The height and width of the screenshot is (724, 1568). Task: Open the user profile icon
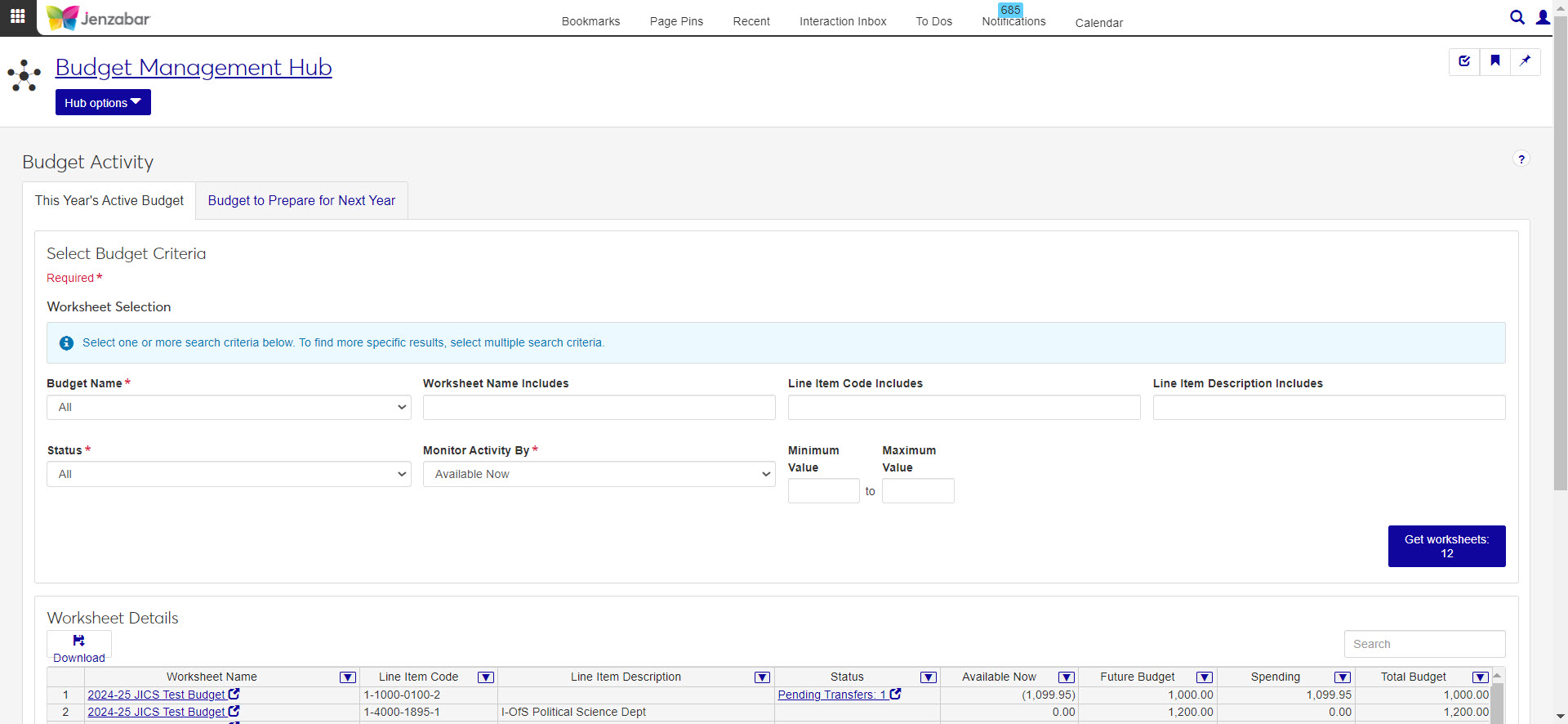point(1543,17)
